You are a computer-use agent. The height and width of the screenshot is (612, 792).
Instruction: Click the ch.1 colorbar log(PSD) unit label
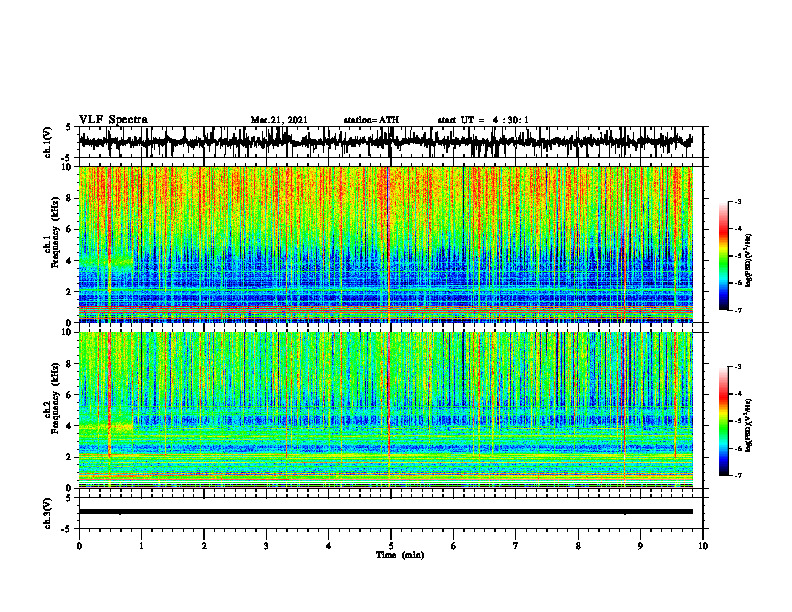click(x=749, y=261)
